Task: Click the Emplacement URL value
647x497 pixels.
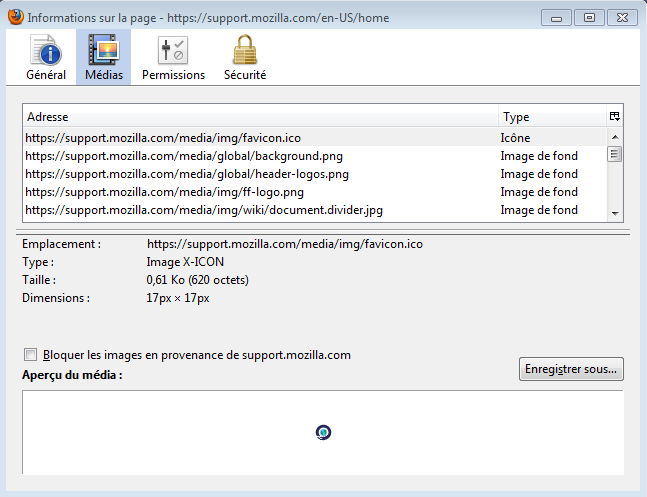Action: pos(285,244)
